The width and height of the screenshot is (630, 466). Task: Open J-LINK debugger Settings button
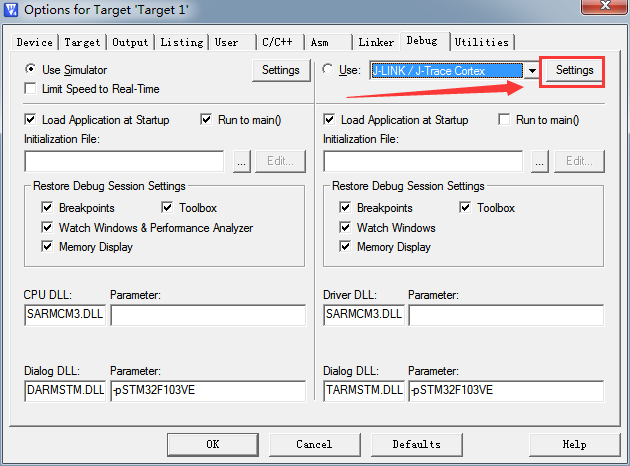tap(575, 70)
